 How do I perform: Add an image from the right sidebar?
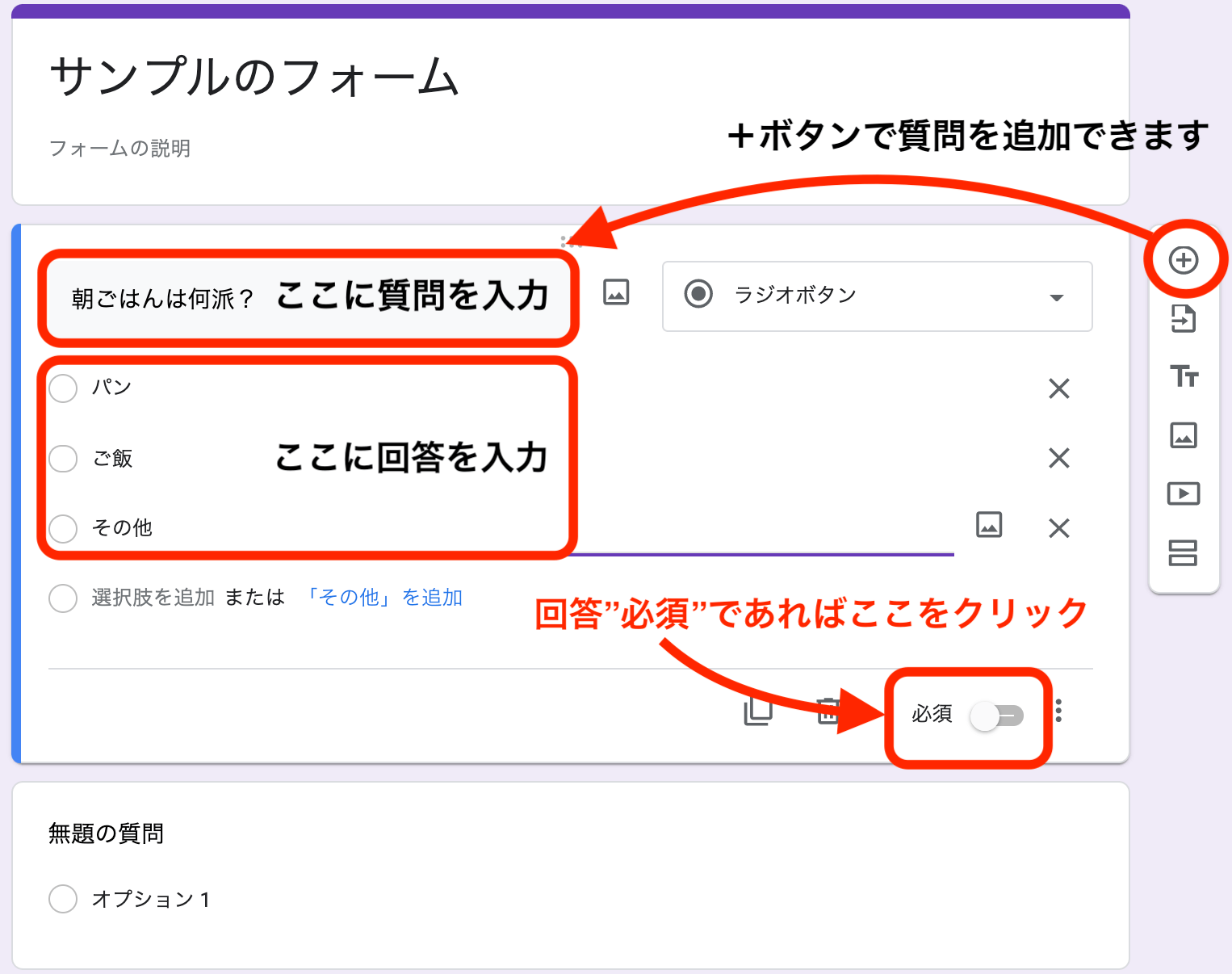click(x=1184, y=435)
